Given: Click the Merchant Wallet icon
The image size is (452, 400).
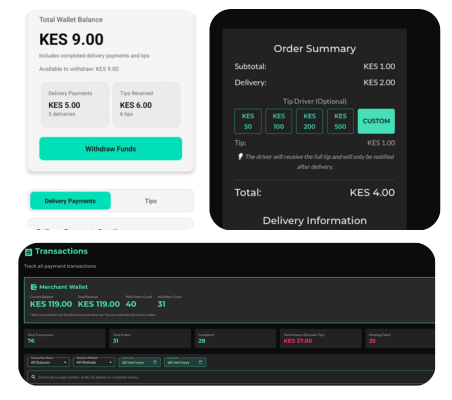Looking at the screenshot, I should 34,287.
